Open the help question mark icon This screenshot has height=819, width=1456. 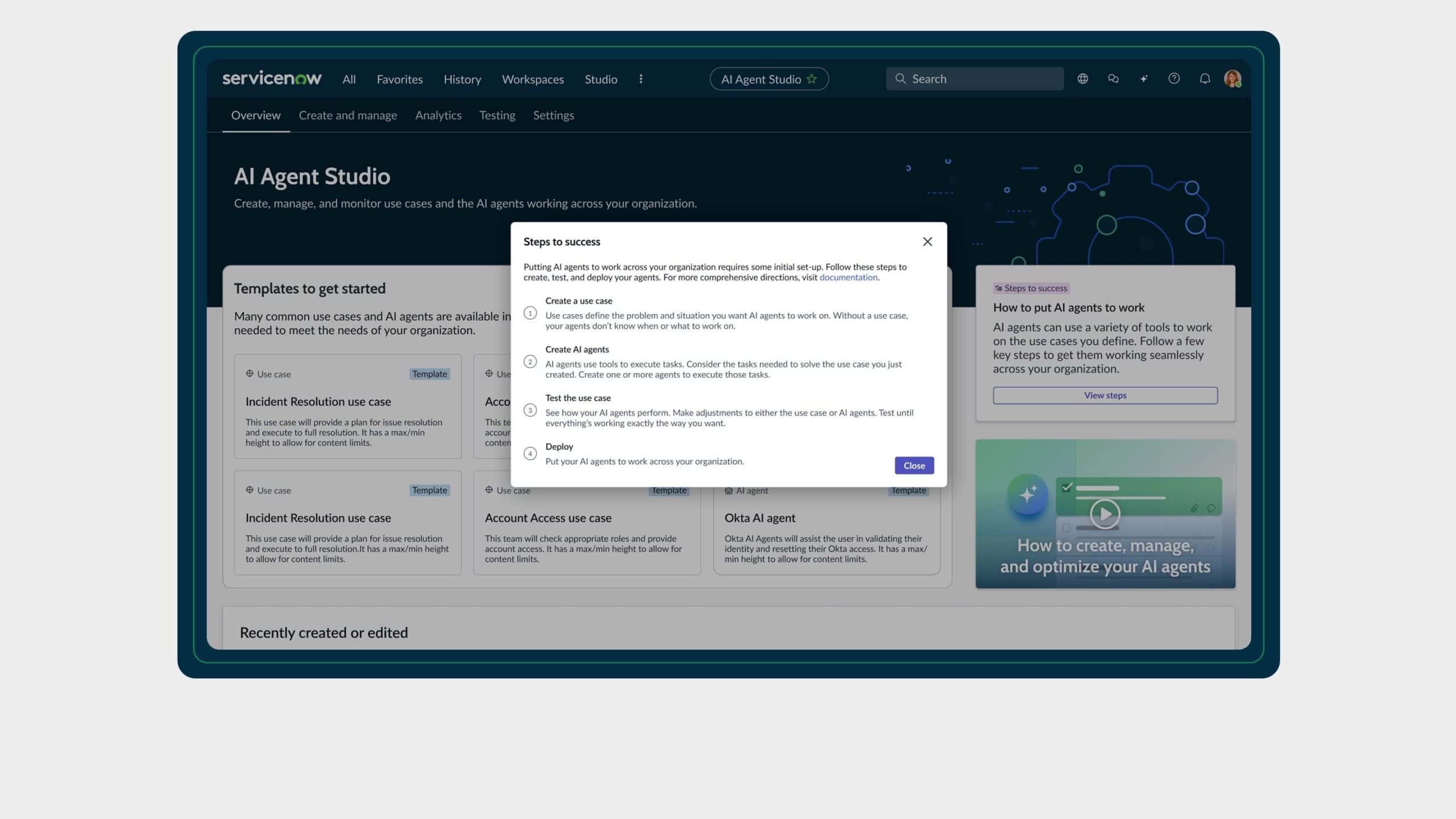pyautogui.click(x=1174, y=78)
